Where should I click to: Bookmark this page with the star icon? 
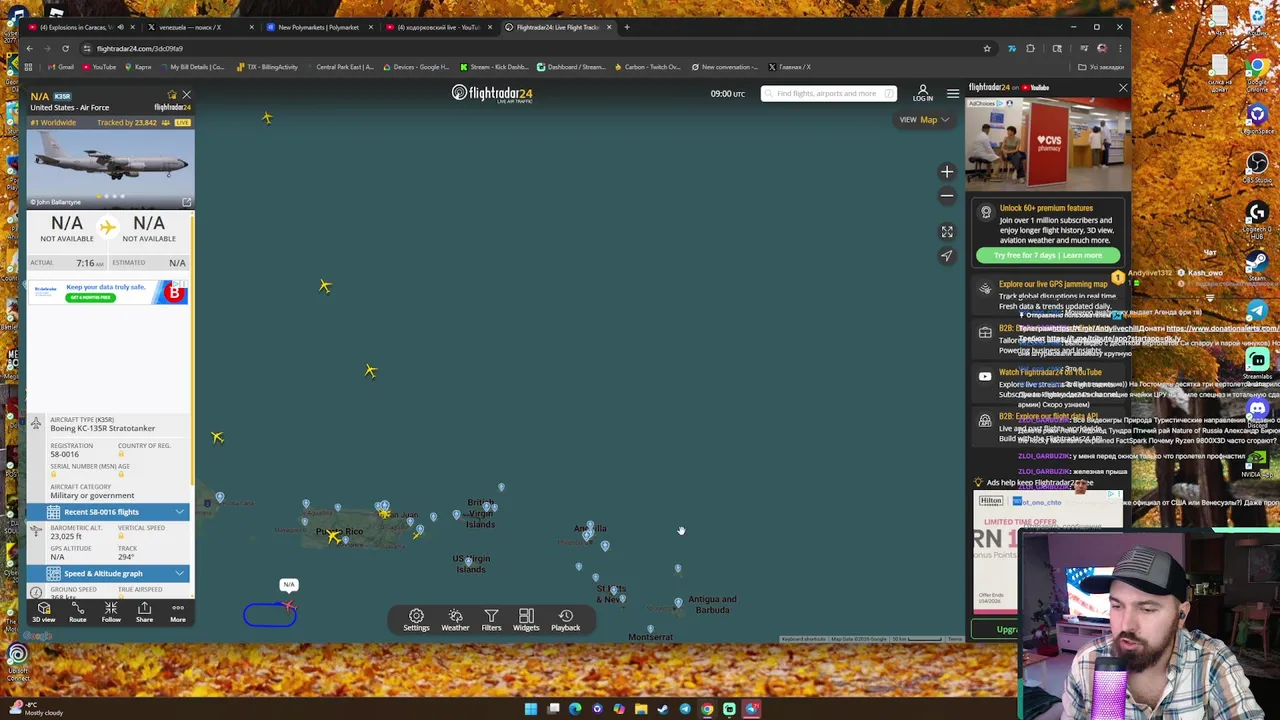click(x=987, y=48)
